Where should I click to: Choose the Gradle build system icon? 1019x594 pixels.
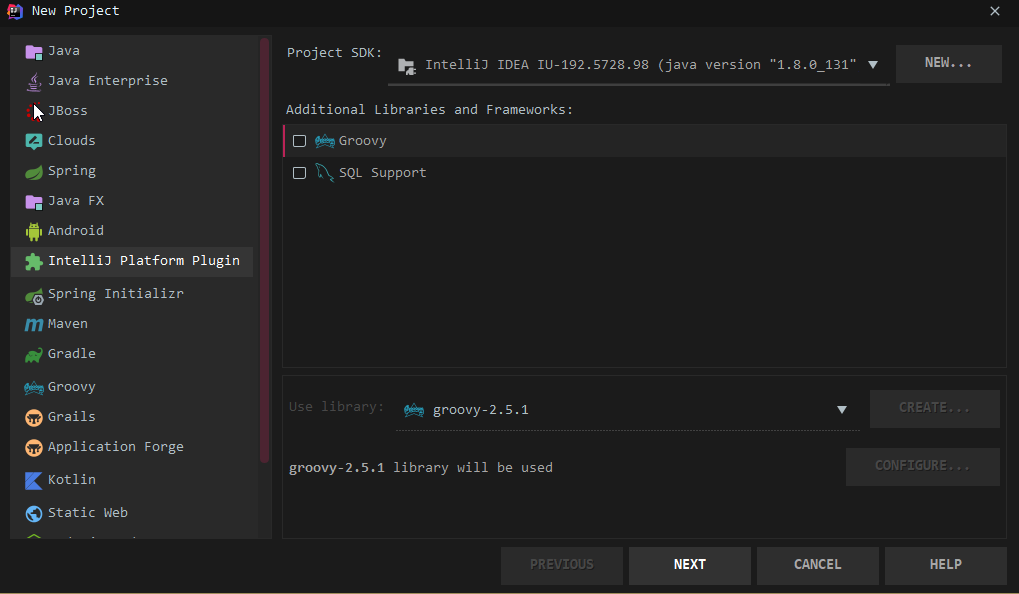coord(36,353)
